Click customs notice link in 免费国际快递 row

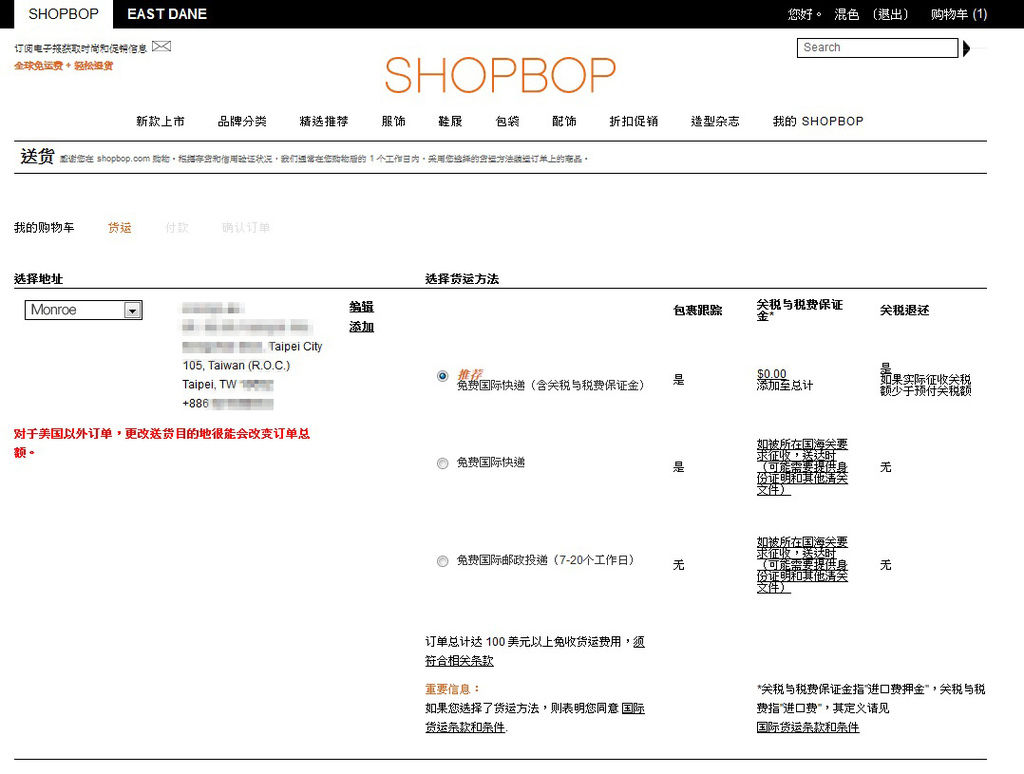pos(802,467)
